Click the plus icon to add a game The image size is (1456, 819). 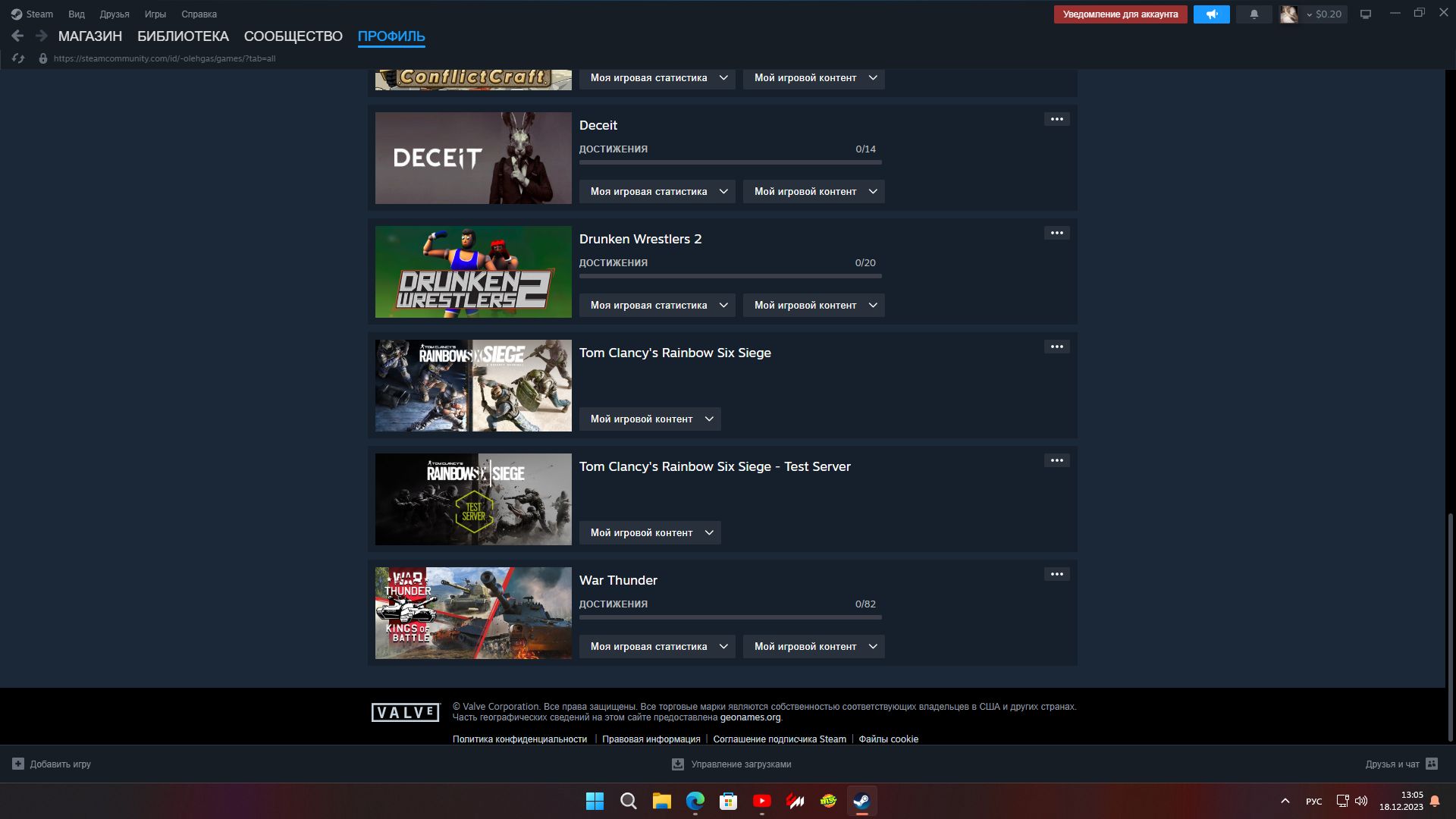point(18,764)
